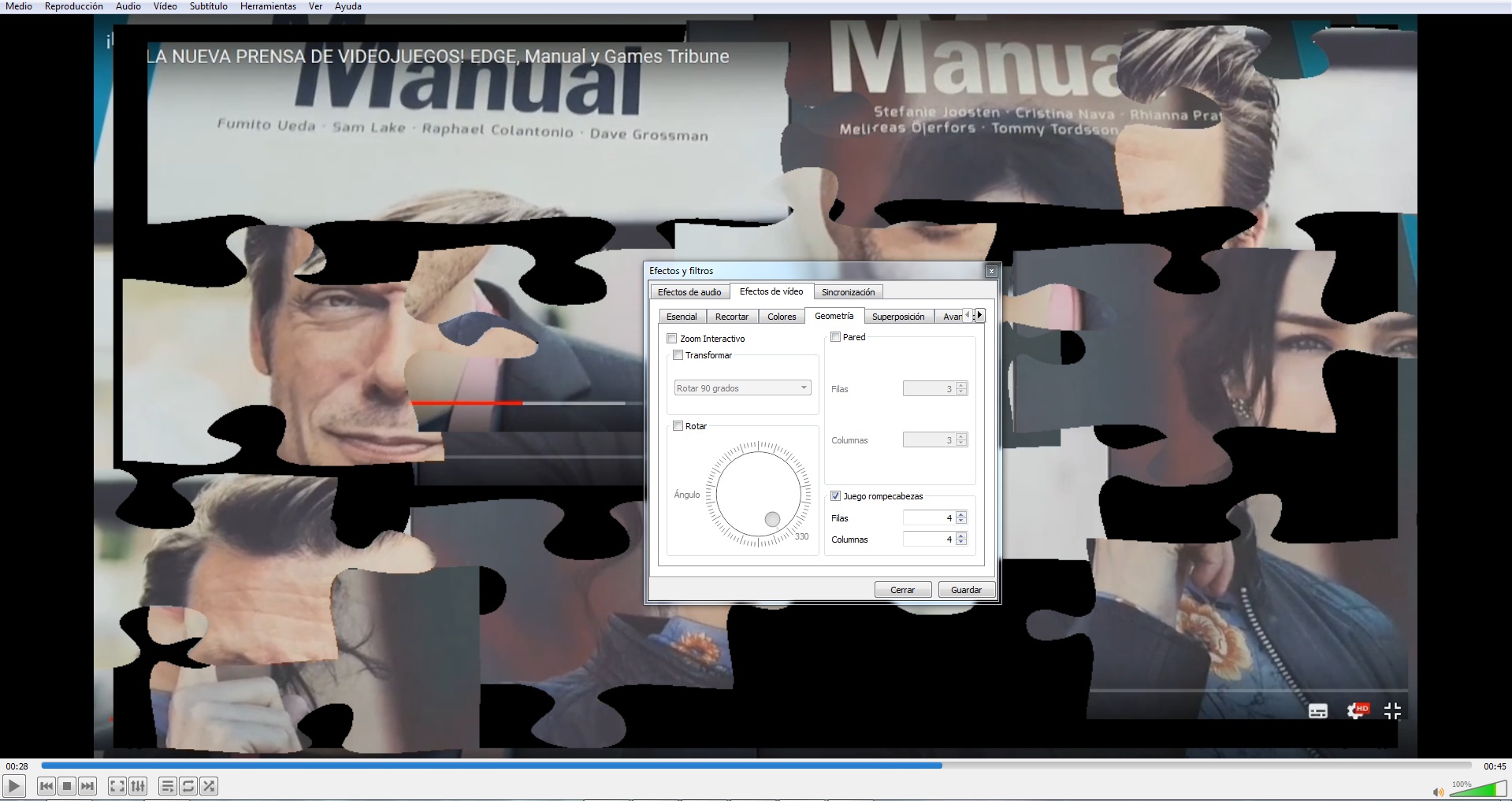Image resolution: width=1512 pixels, height=801 pixels.
Task: Stop playback with the stop icon
Action: tap(67, 786)
